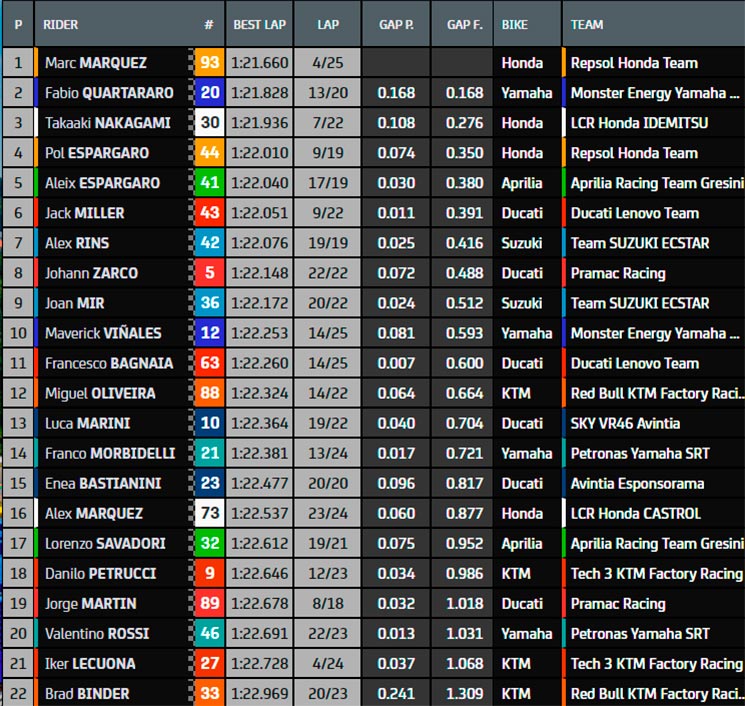
Task: Click Pramac Racing in Johann Zarco row
Action: [x=618, y=273]
